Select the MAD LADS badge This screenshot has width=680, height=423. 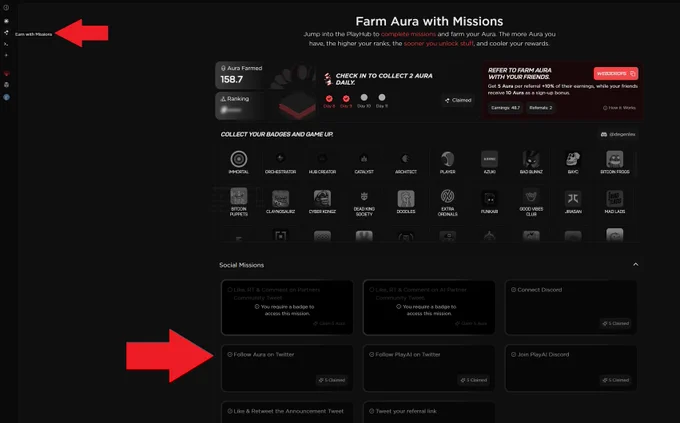click(615, 202)
